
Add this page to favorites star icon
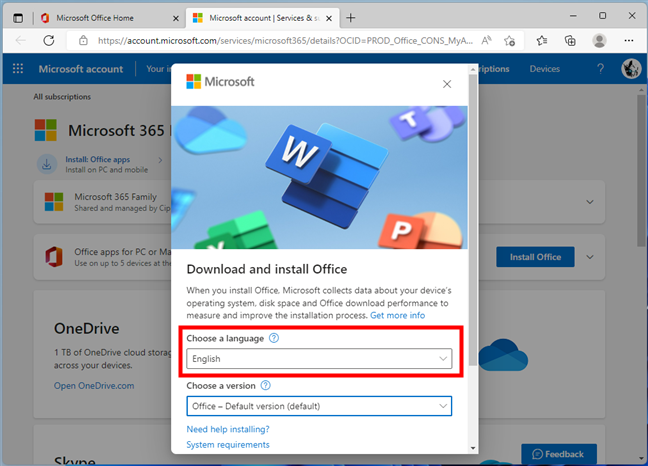[x=510, y=40]
